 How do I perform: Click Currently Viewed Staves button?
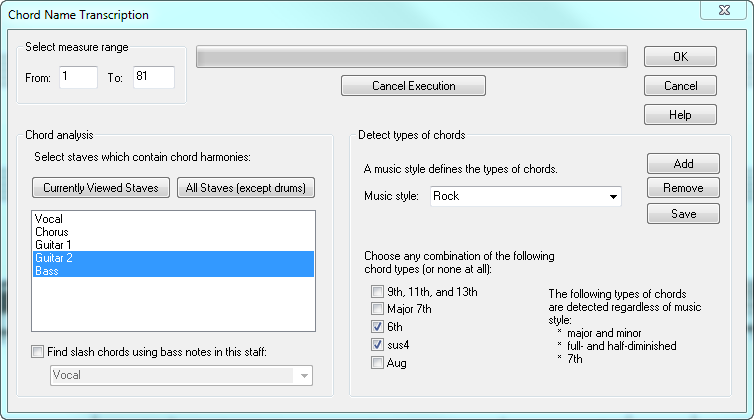pos(100,188)
